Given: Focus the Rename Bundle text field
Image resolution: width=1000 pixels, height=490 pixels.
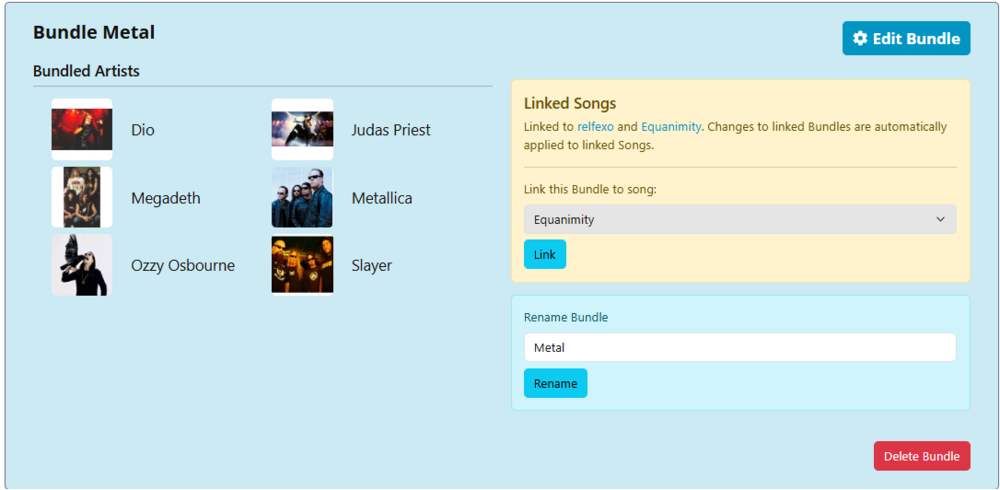Looking at the screenshot, I should [740, 348].
